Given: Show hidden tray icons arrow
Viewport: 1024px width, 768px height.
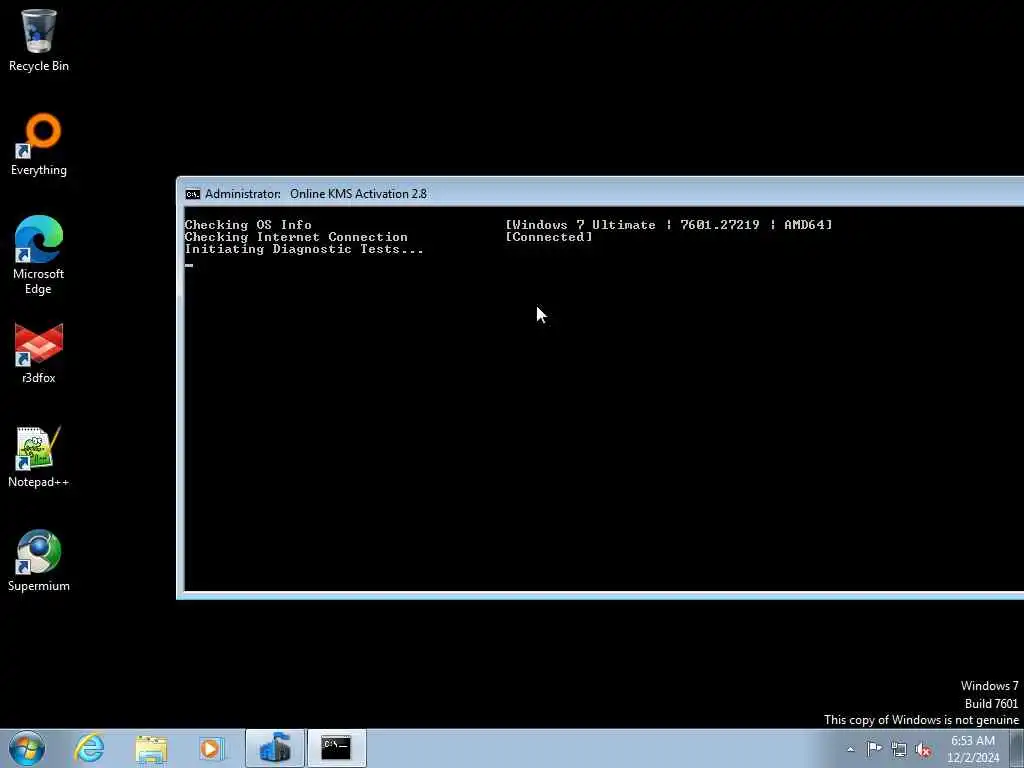Looking at the screenshot, I should point(850,749).
